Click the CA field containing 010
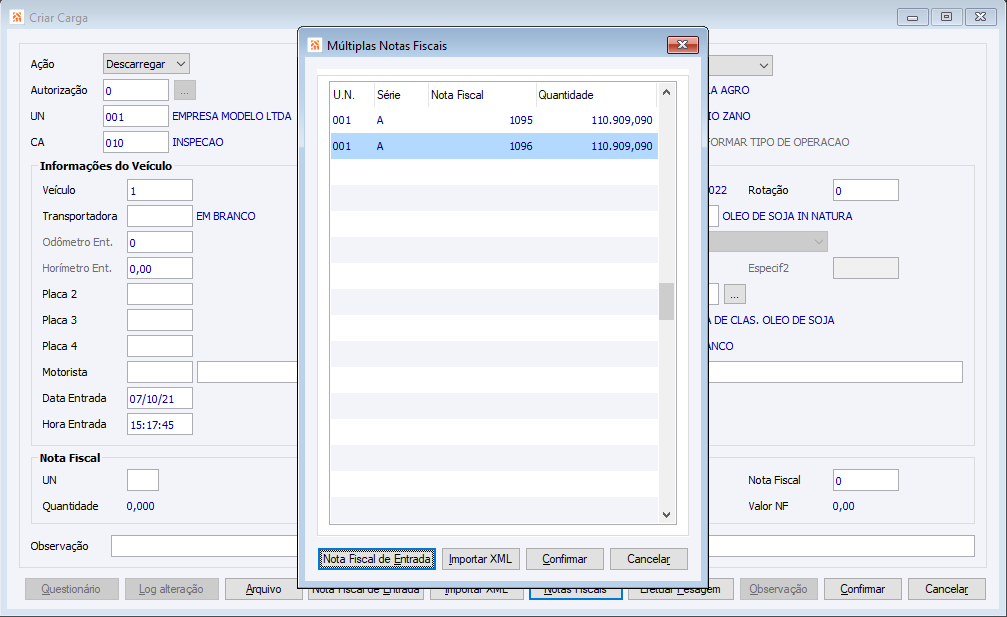 [x=136, y=143]
